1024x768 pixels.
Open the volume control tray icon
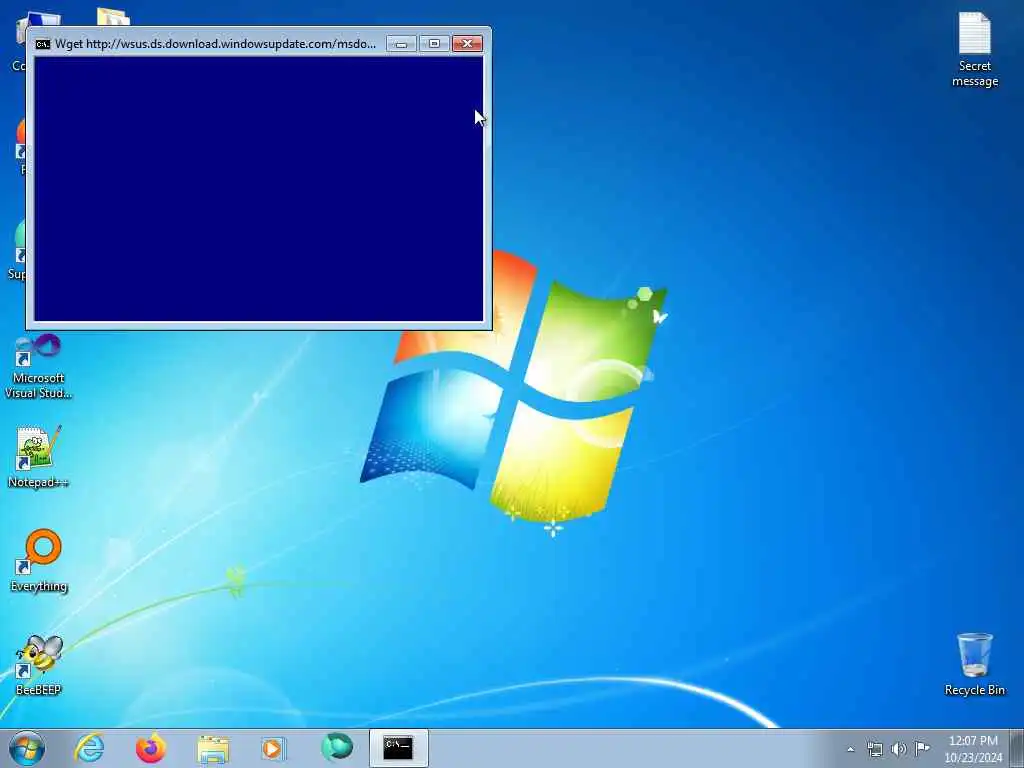899,749
